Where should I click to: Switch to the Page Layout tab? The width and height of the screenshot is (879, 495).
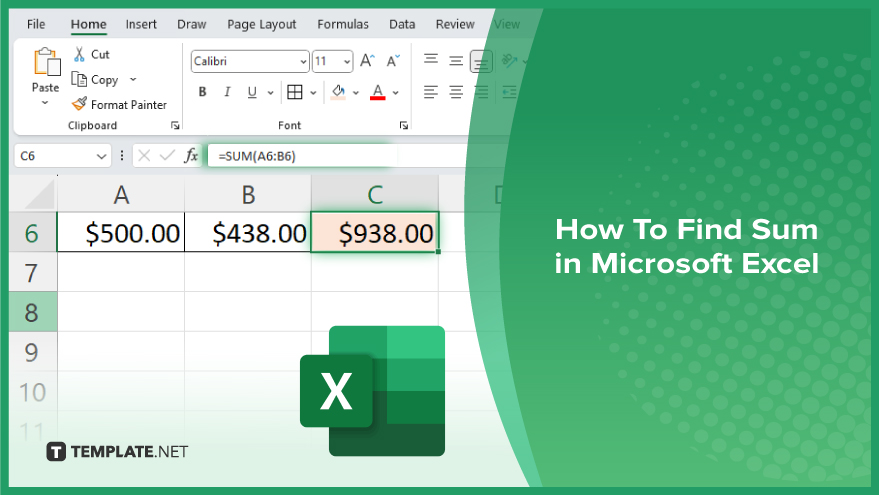coord(262,24)
